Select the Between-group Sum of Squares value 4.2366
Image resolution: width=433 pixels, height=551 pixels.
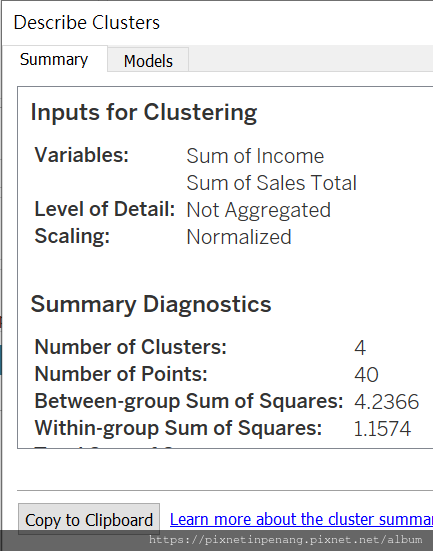387,402
